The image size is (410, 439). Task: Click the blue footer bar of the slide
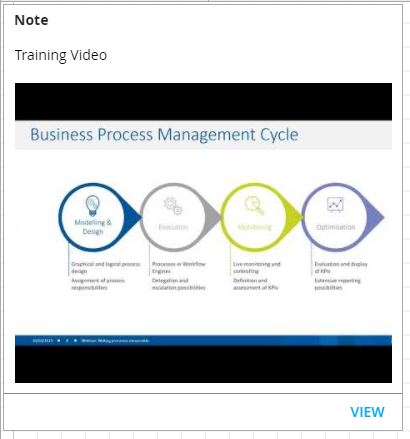coord(203,340)
